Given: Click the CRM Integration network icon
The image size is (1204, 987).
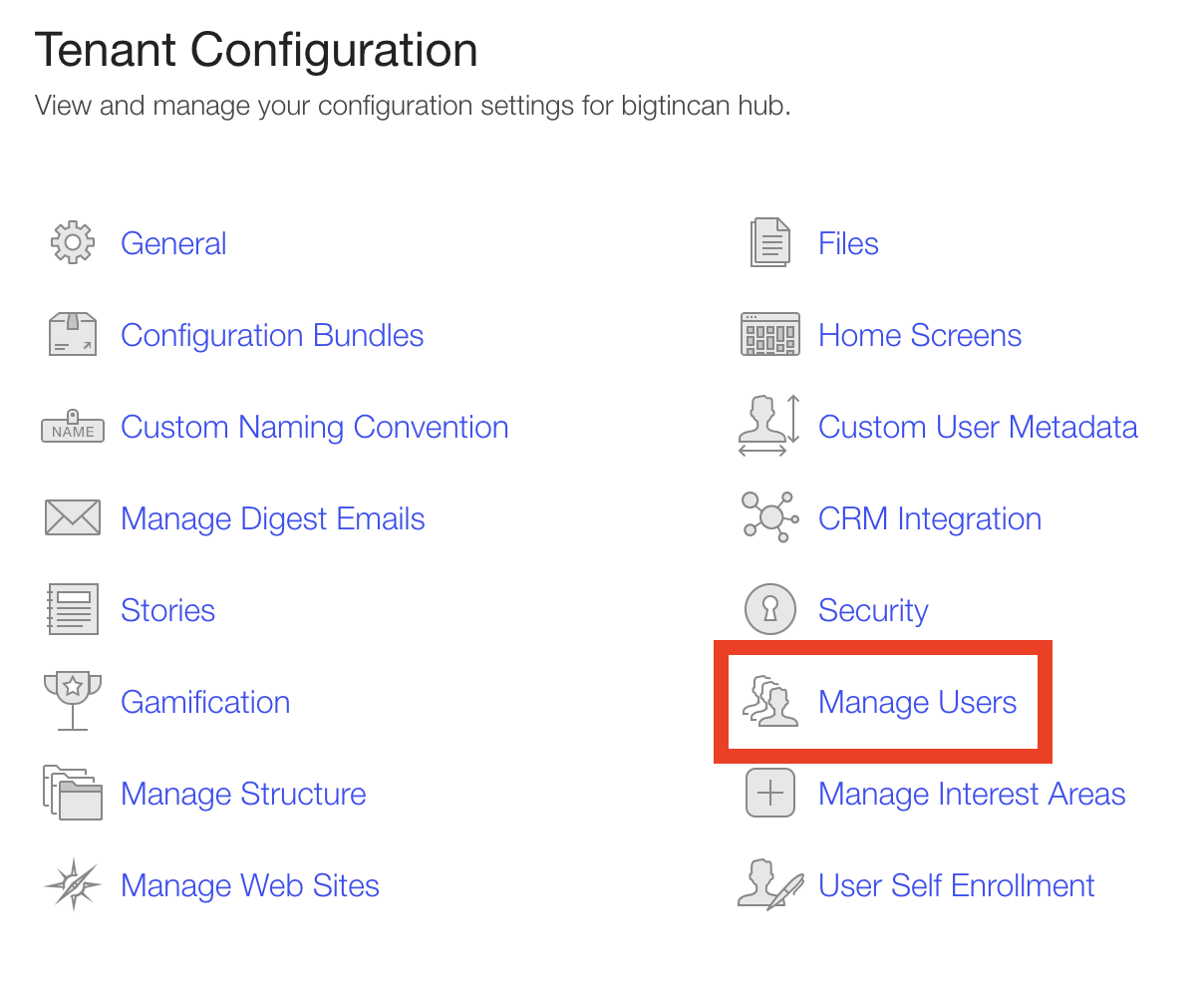Looking at the screenshot, I should (x=770, y=516).
